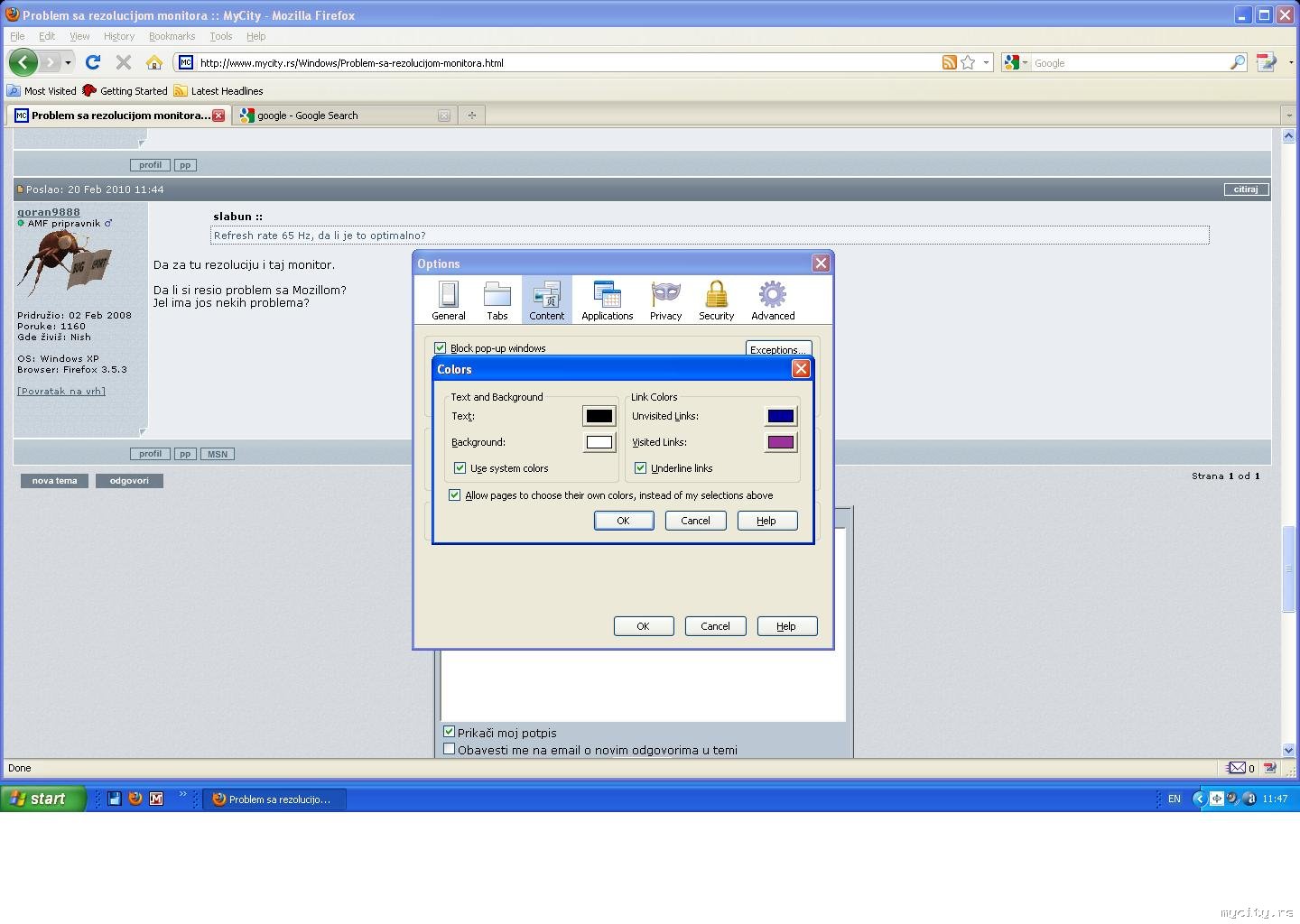Screen dimensions: 1300x924
Task: Click OK in the Colors dialog
Action: coord(624,521)
